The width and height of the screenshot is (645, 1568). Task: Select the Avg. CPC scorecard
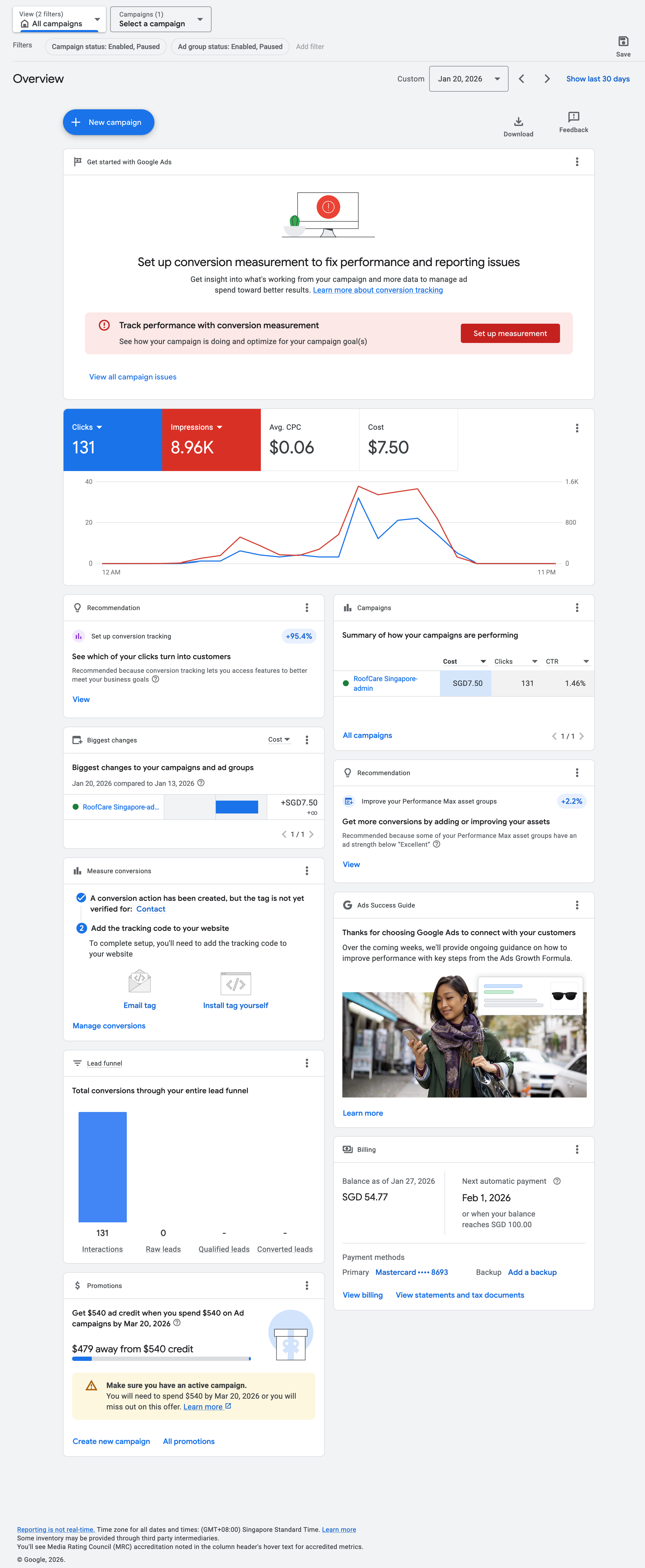click(x=310, y=439)
